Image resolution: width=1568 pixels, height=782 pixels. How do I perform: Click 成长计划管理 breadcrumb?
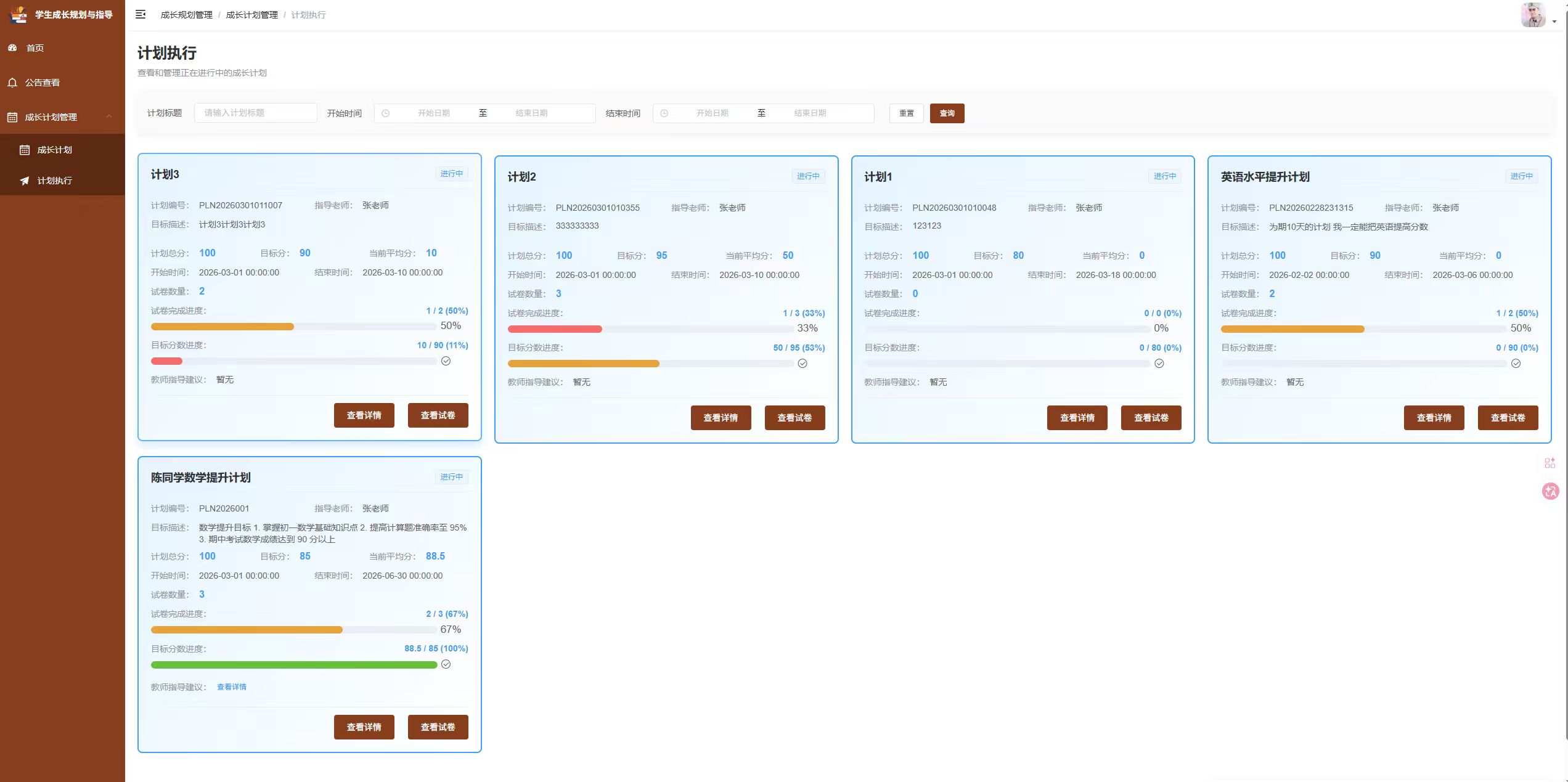(251, 15)
